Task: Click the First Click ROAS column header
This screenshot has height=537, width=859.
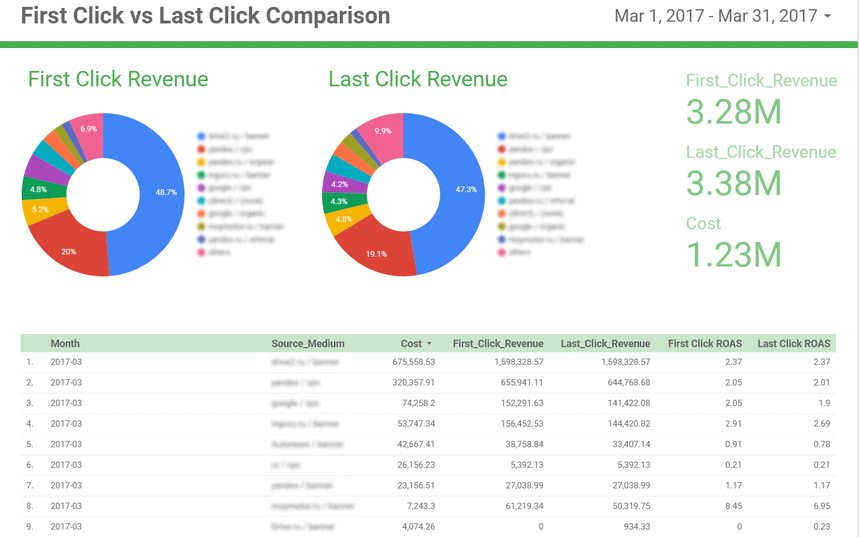Action: coord(705,344)
